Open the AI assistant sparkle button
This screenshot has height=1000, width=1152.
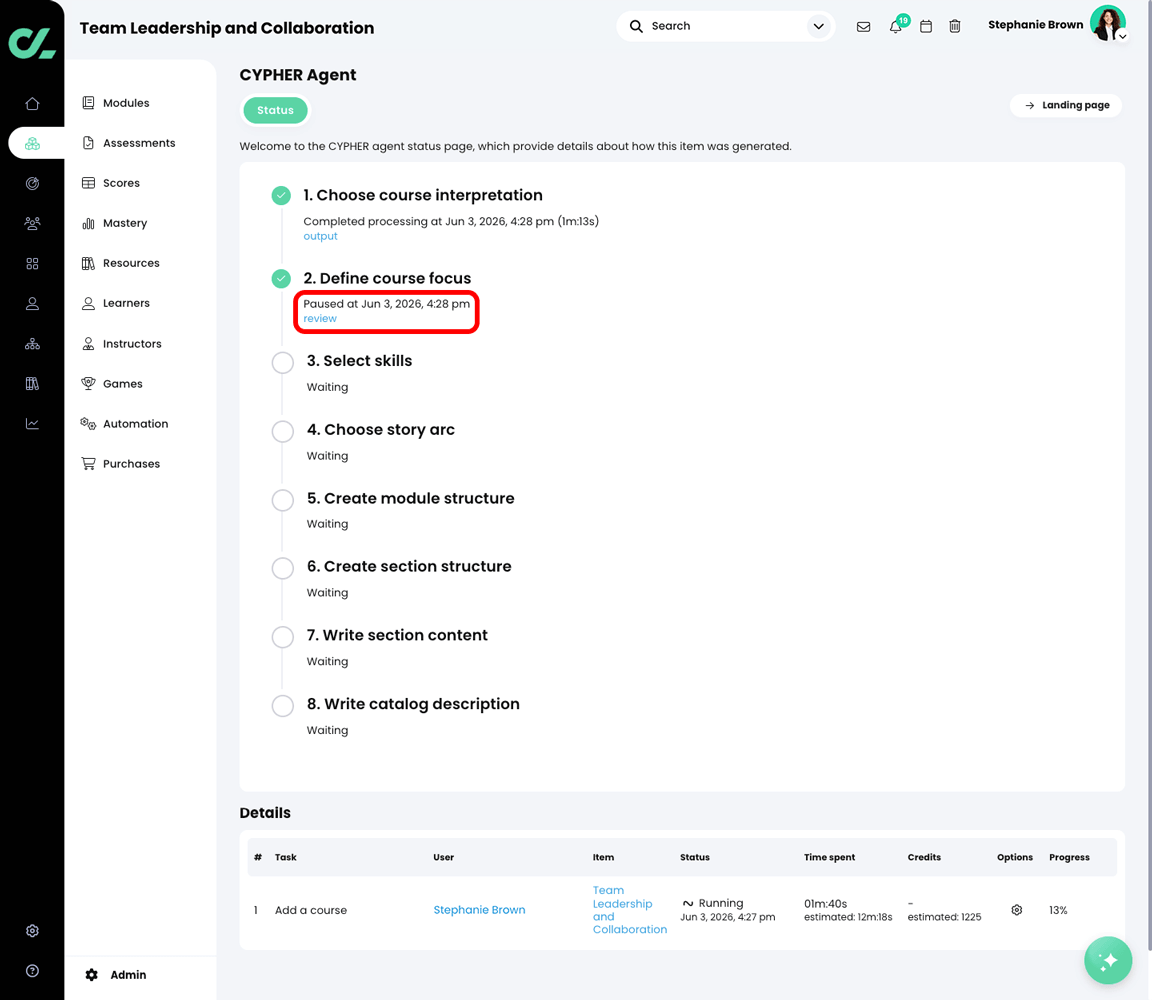[1107, 960]
